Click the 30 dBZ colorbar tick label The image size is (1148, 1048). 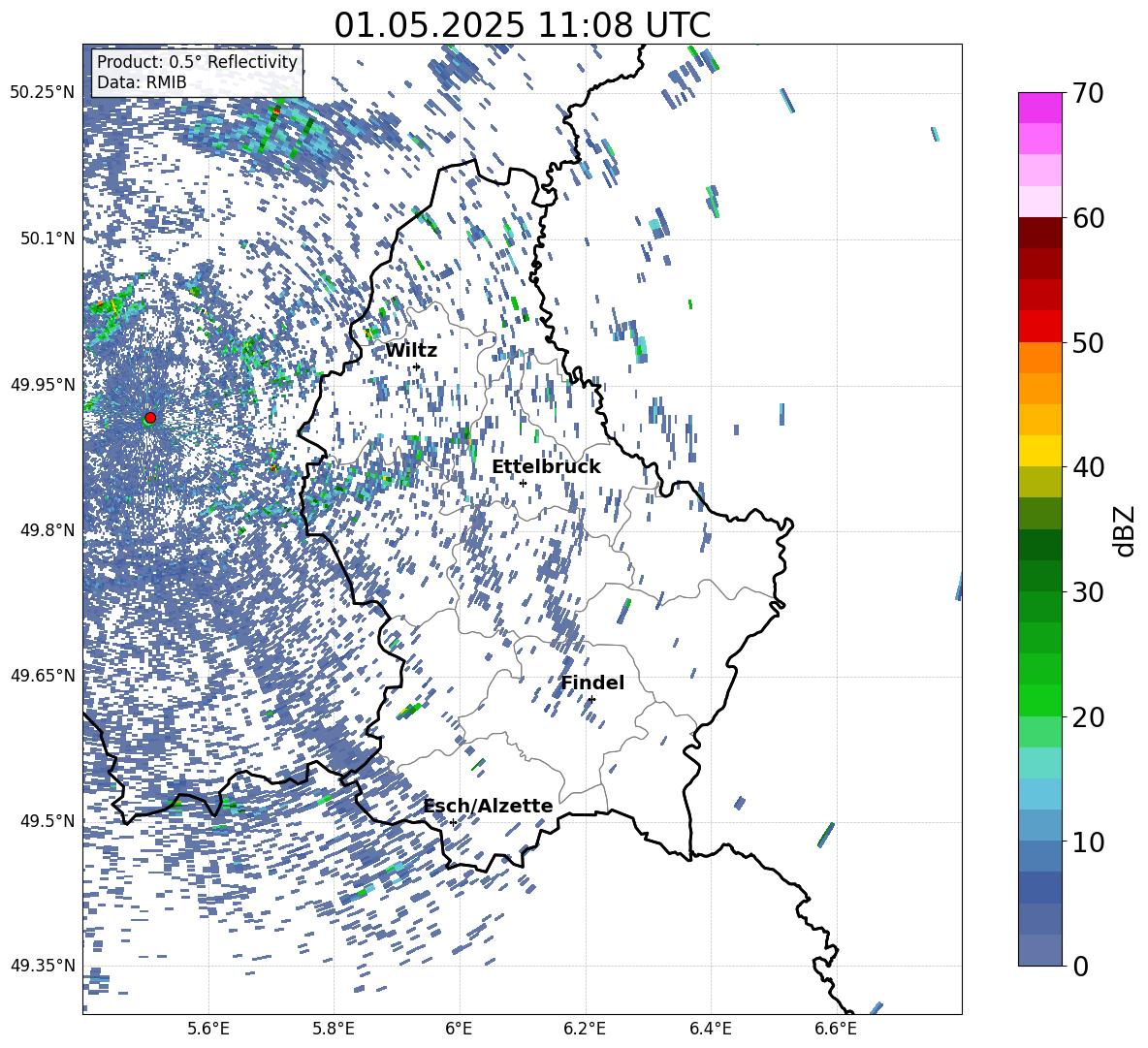pyautogui.click(x=1088, y=592)
